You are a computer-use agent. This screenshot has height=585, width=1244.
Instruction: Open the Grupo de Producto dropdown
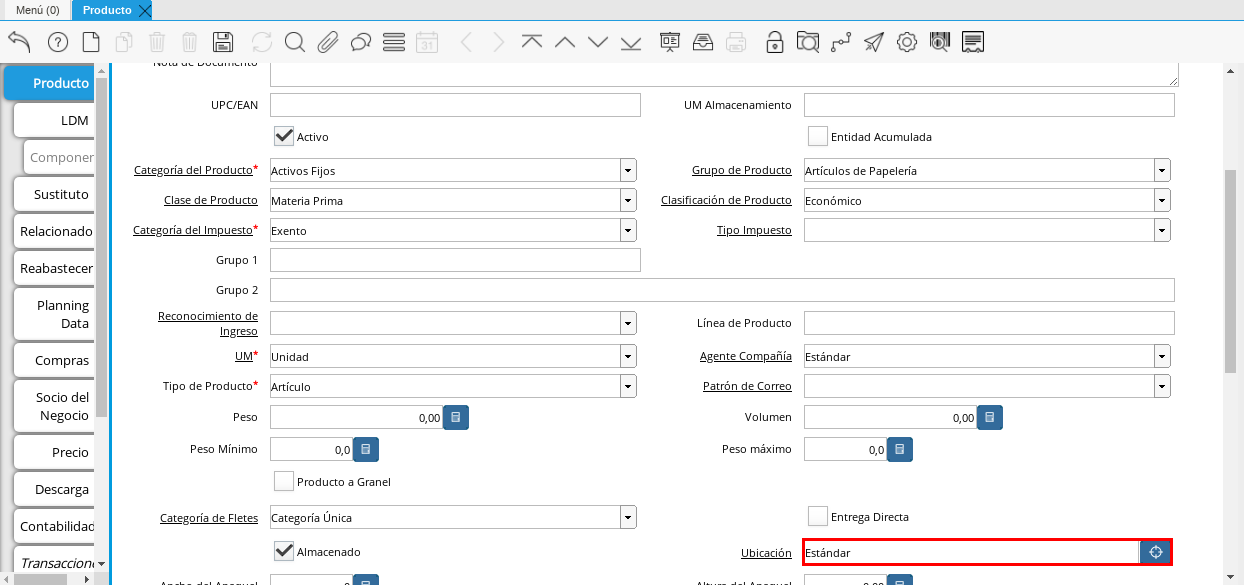click(x=1162, y=171)
